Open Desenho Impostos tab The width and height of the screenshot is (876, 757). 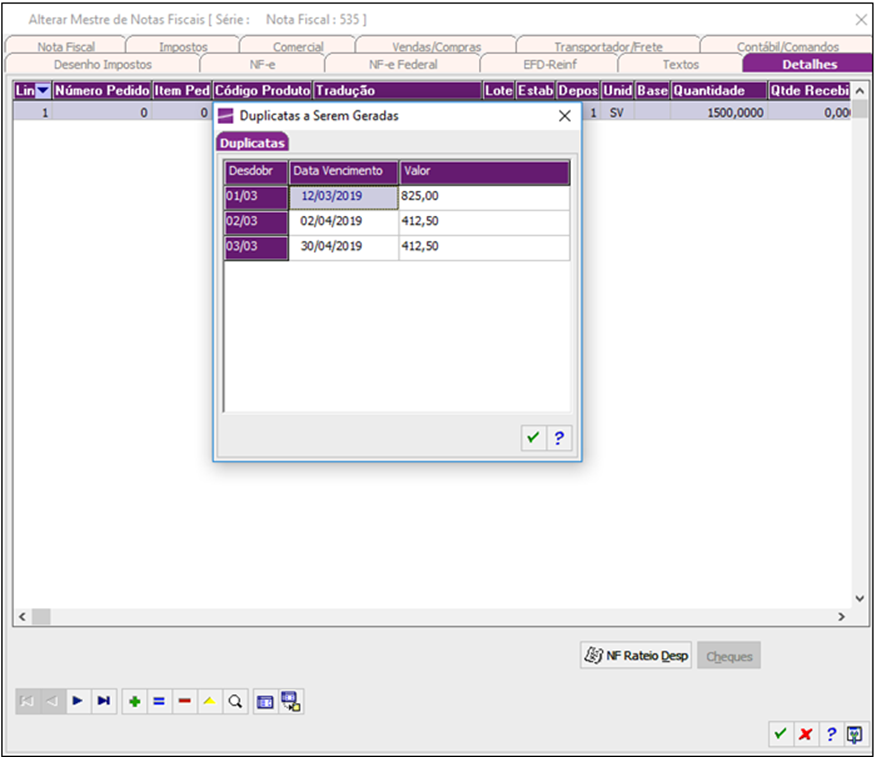[x=103, y=64]
